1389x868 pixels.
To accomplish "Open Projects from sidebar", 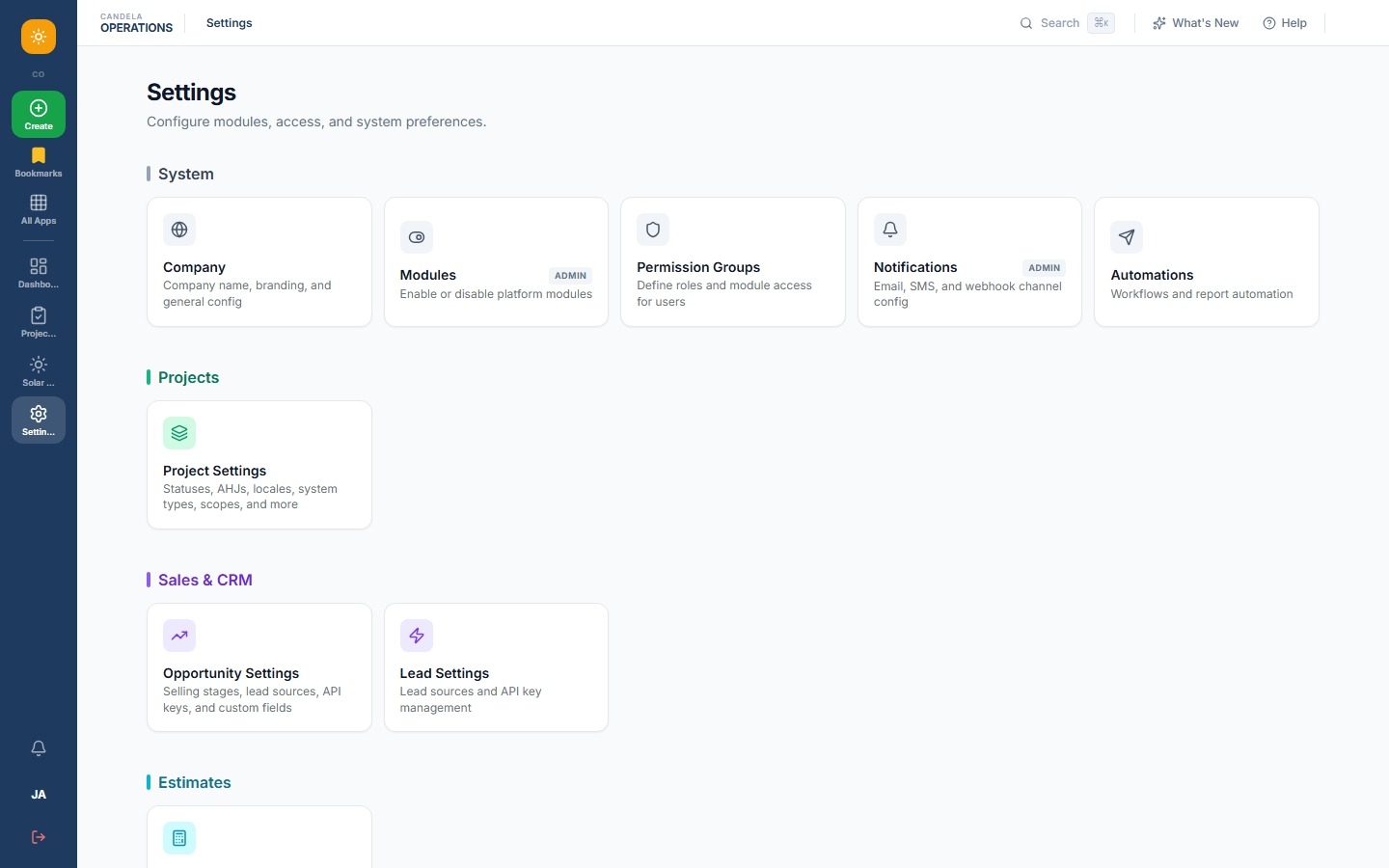I will [39, 322].
